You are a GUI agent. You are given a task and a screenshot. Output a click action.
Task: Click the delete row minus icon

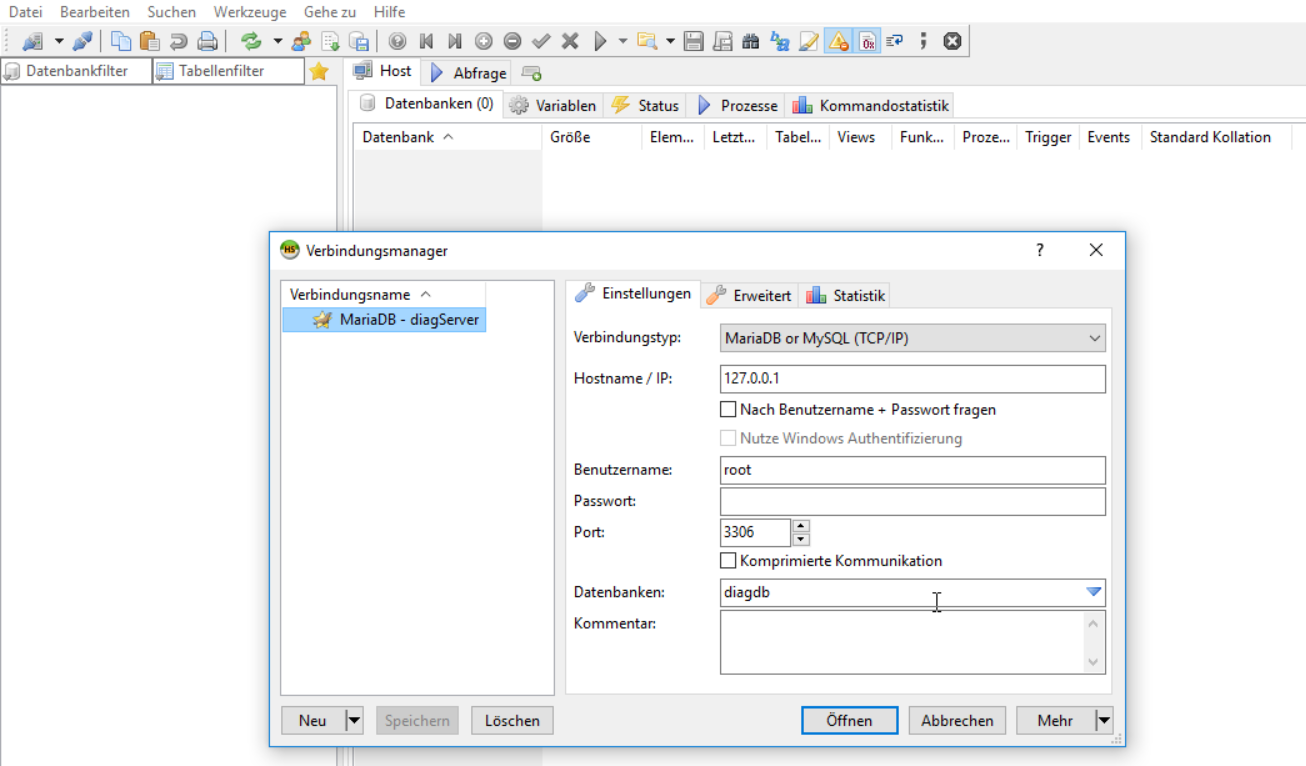point(512,41)
